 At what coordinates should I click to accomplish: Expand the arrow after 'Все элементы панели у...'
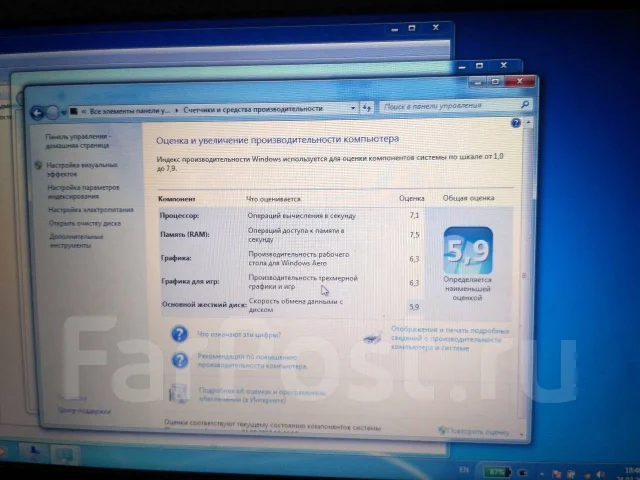pyautogui.click(x=177, y=110)
